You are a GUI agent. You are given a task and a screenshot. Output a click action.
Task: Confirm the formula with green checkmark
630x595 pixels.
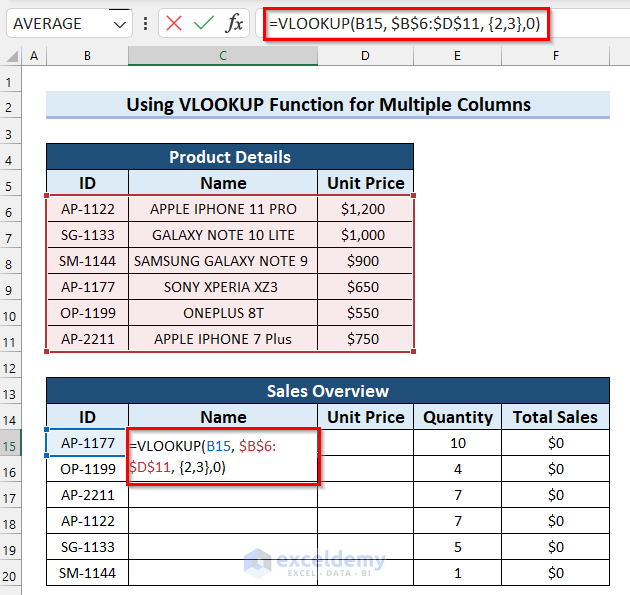[204, 23]
